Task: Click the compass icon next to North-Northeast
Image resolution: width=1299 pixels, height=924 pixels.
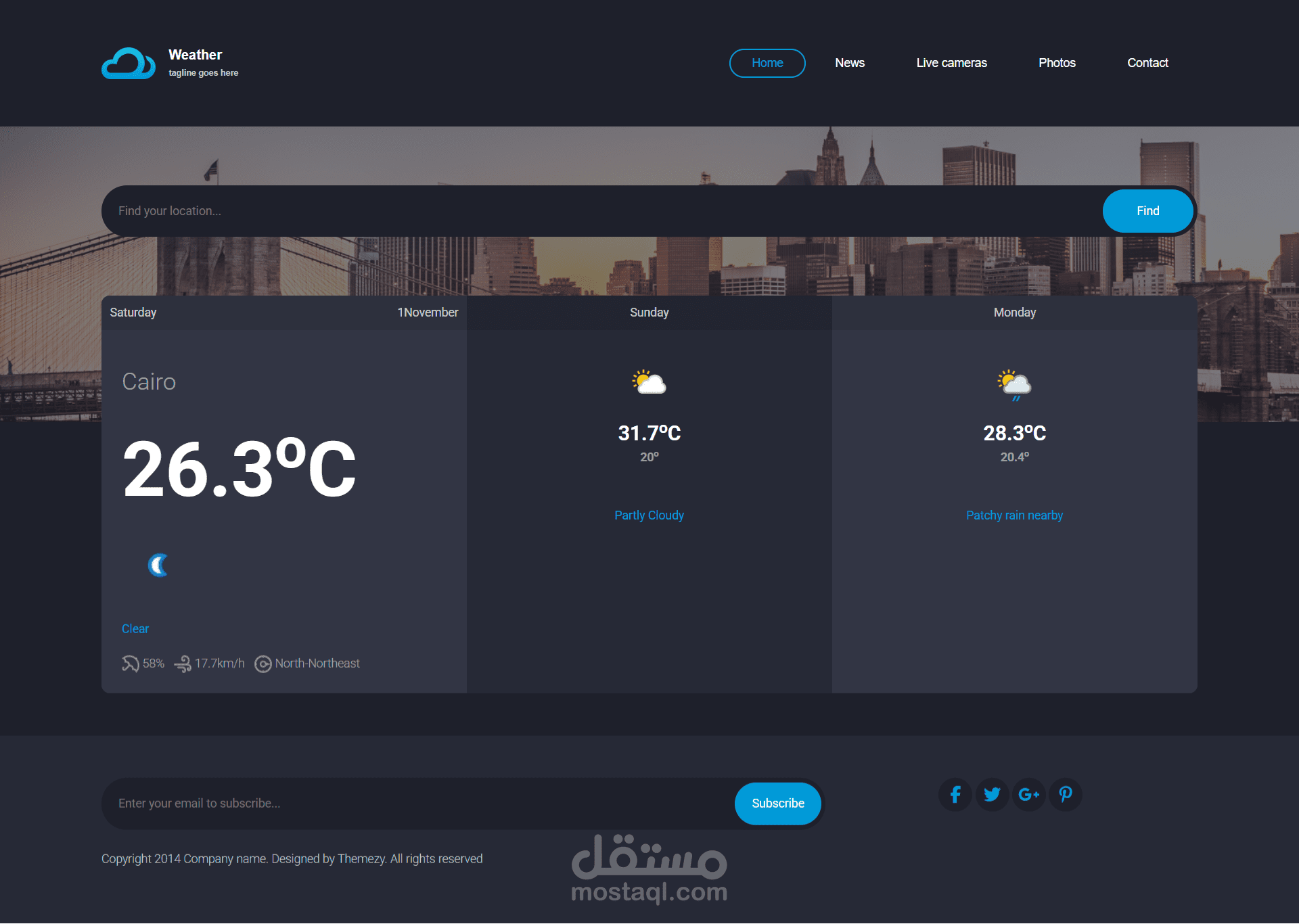Action: click(x=263, y=664)
